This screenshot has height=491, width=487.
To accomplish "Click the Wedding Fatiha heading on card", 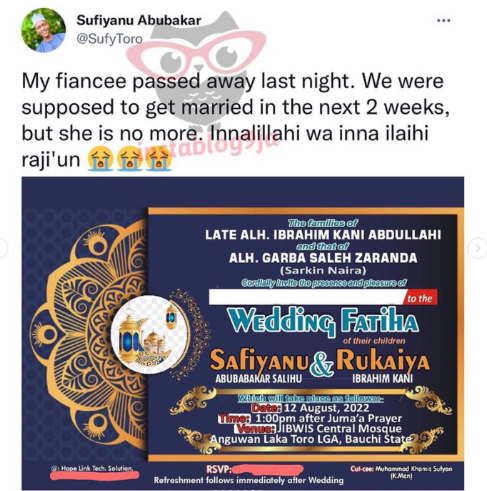I will click(323, 321).
